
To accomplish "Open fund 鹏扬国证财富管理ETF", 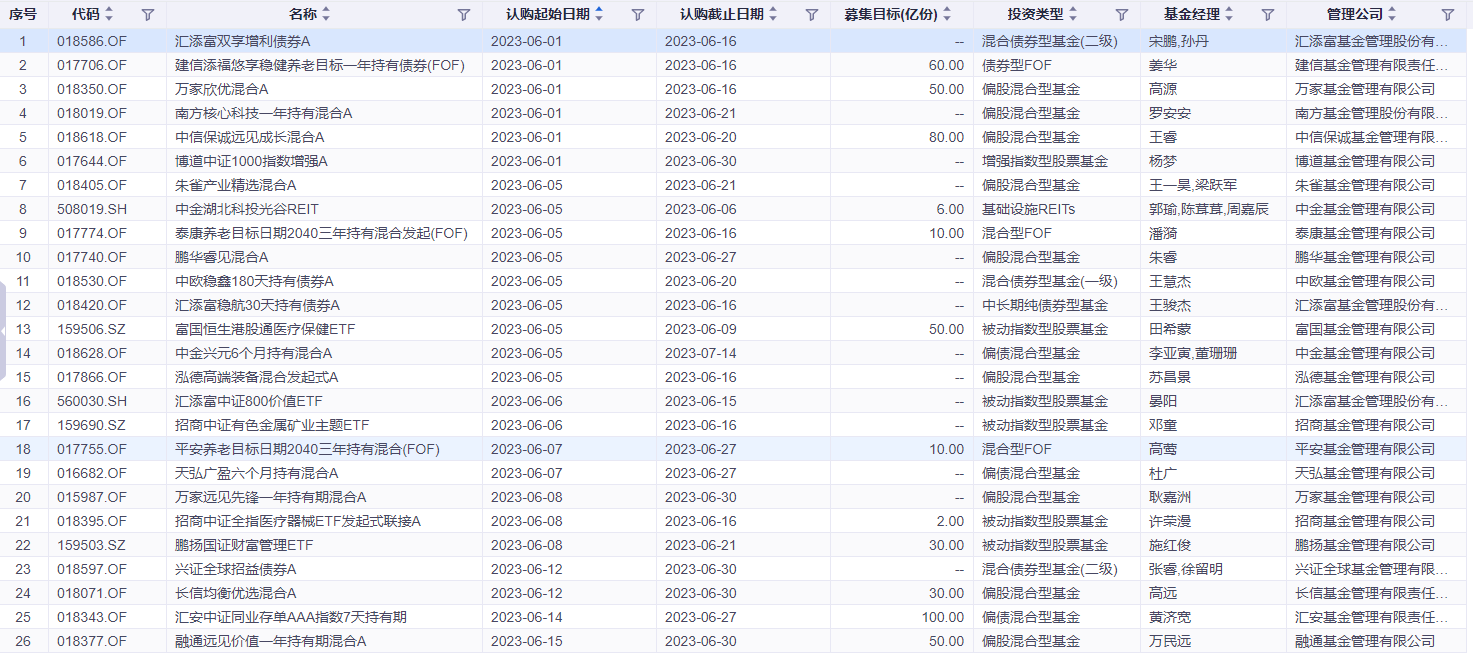I will click(244, 545).
